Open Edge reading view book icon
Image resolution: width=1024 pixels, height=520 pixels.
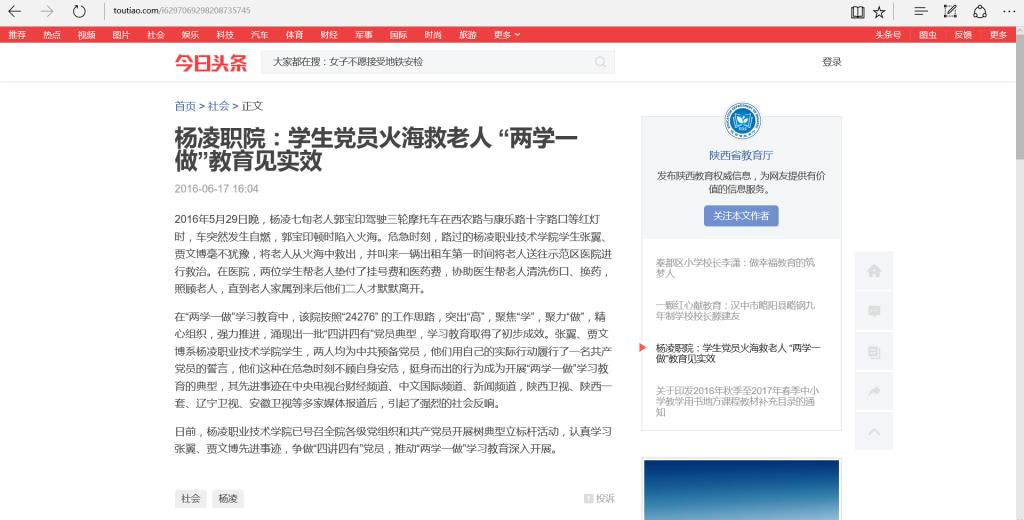coord(857,11)
